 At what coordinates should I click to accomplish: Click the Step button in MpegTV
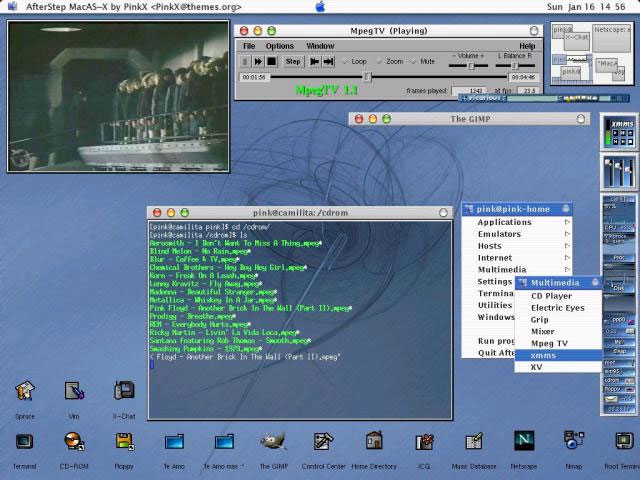[x=293, y=61]
